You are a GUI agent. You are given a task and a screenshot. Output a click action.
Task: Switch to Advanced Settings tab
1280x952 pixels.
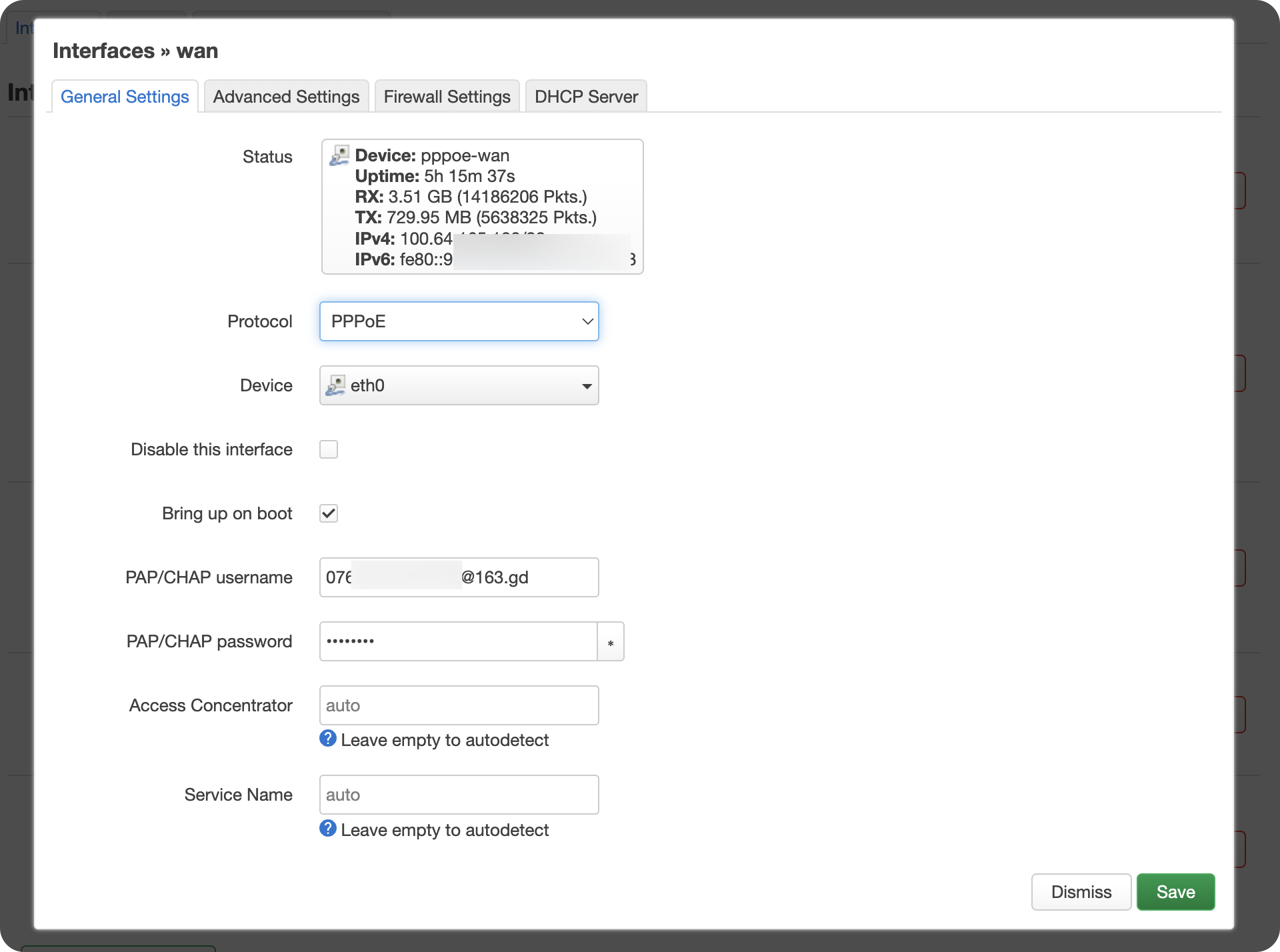[286, 97]
